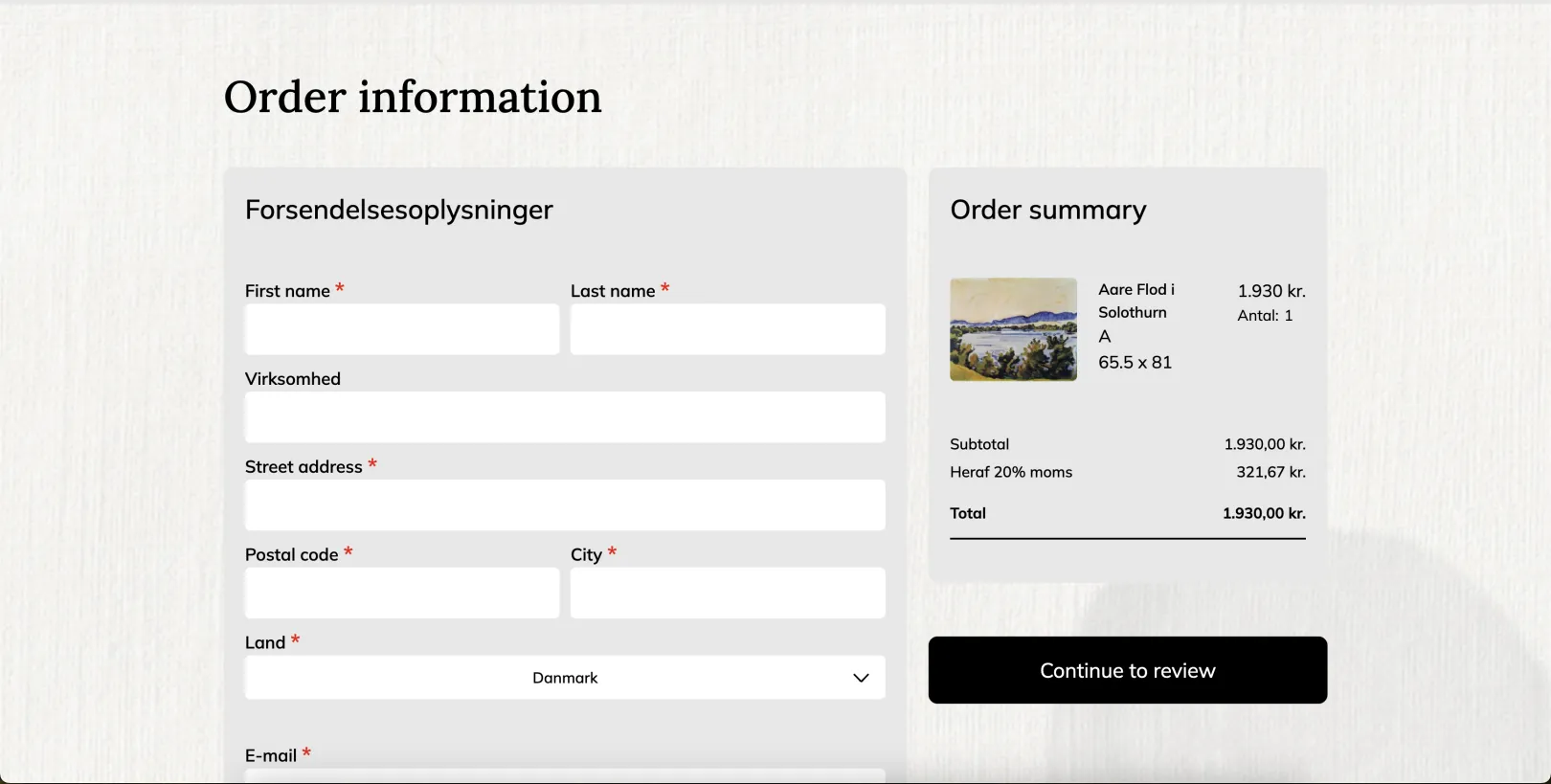Click the item price 1.930 kr.

tap(1271, 291)
